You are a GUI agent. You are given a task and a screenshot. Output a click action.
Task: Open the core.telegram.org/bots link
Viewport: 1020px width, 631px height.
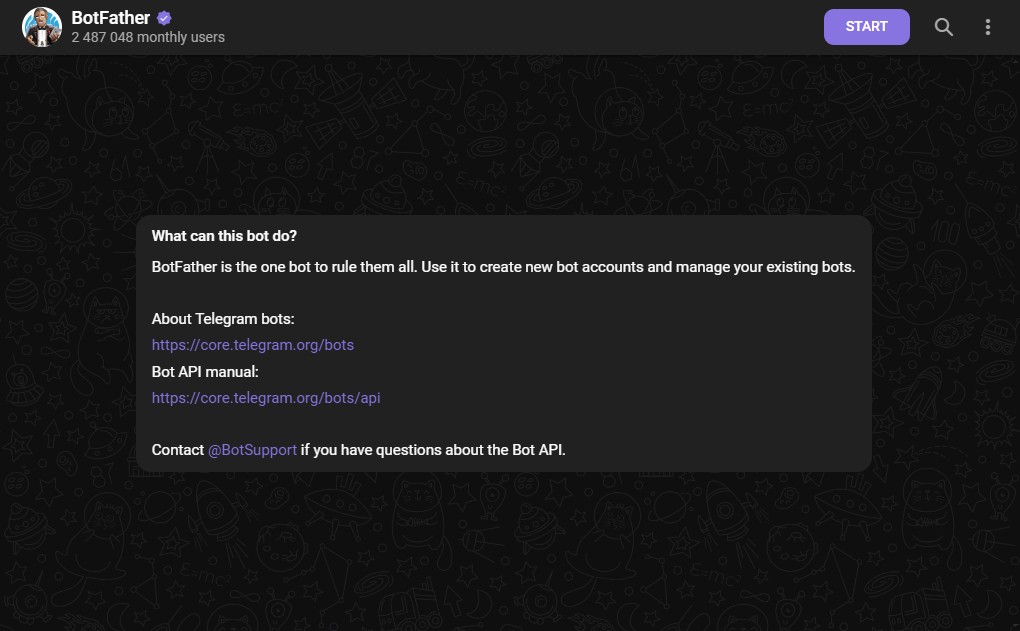[253, 345]
